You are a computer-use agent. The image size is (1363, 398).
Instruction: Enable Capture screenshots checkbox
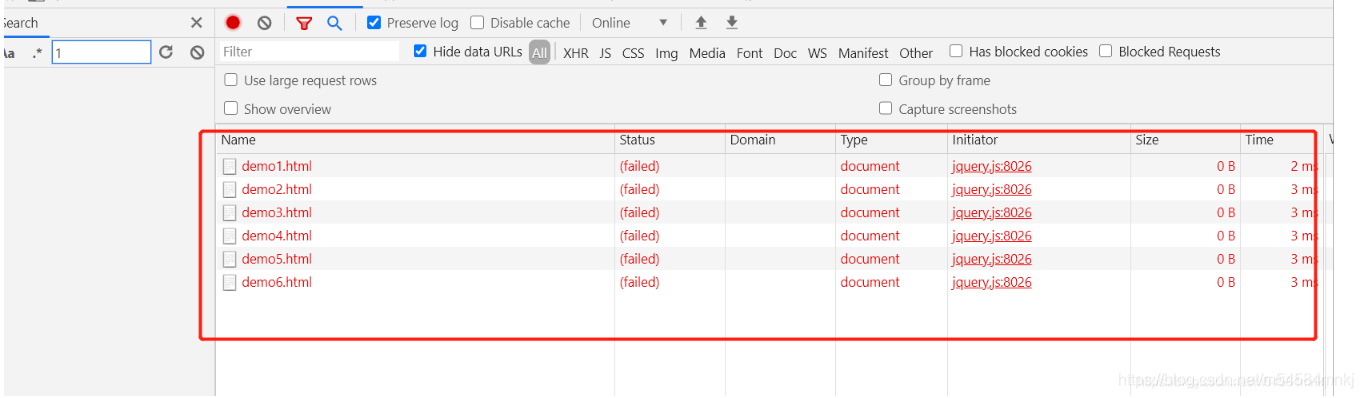(885, 109)
